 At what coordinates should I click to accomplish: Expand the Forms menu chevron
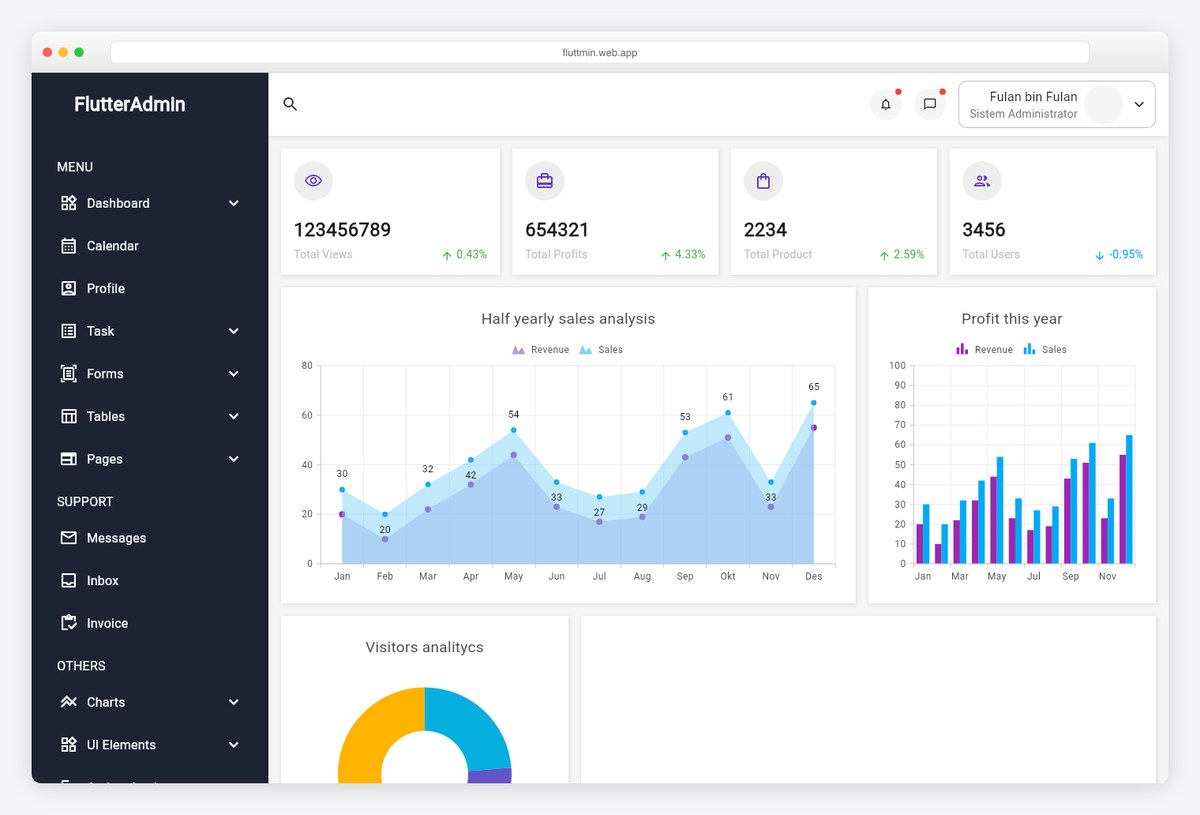[234, 374]
